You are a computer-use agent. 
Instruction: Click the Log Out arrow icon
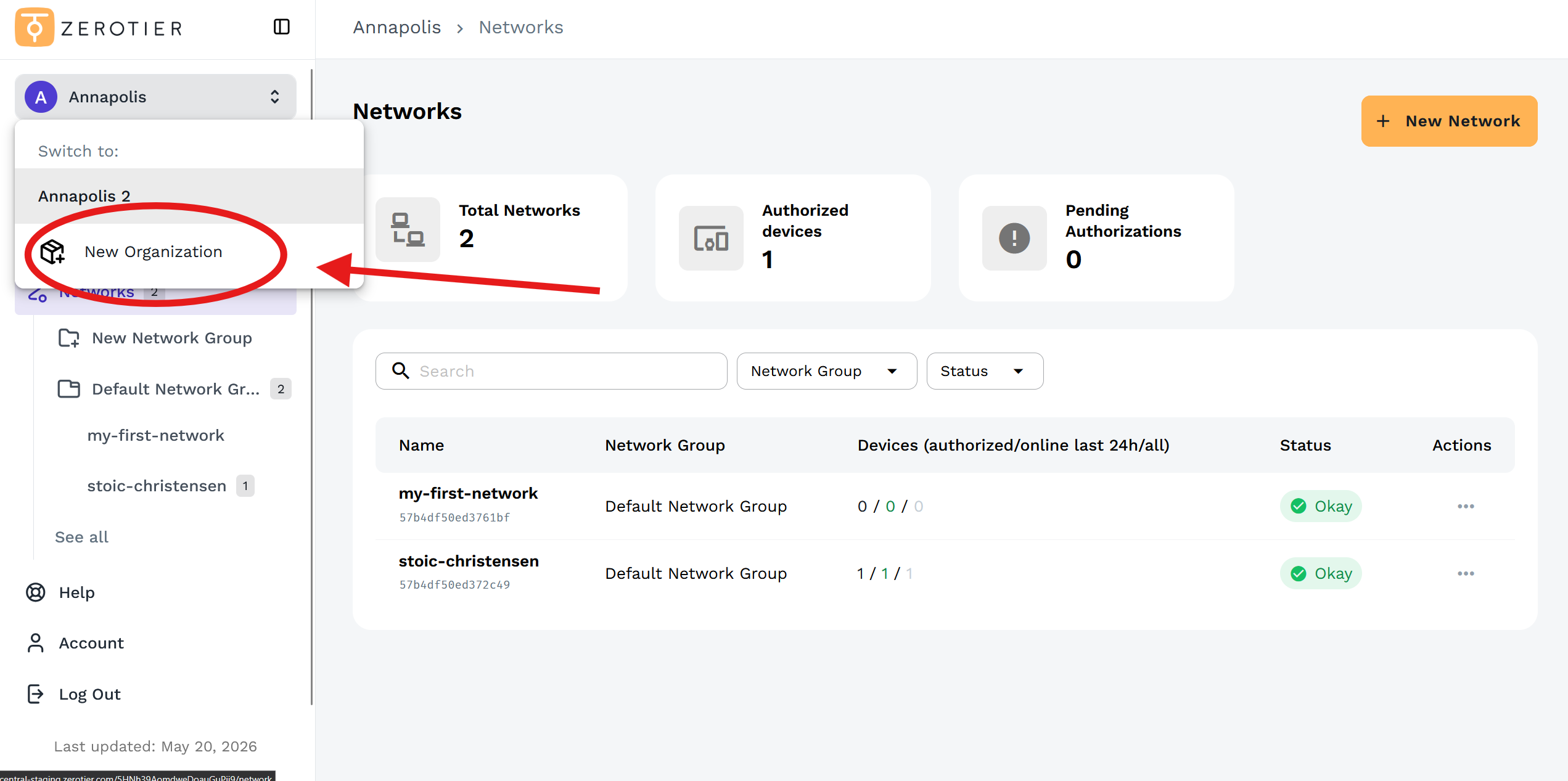[36, 694]
